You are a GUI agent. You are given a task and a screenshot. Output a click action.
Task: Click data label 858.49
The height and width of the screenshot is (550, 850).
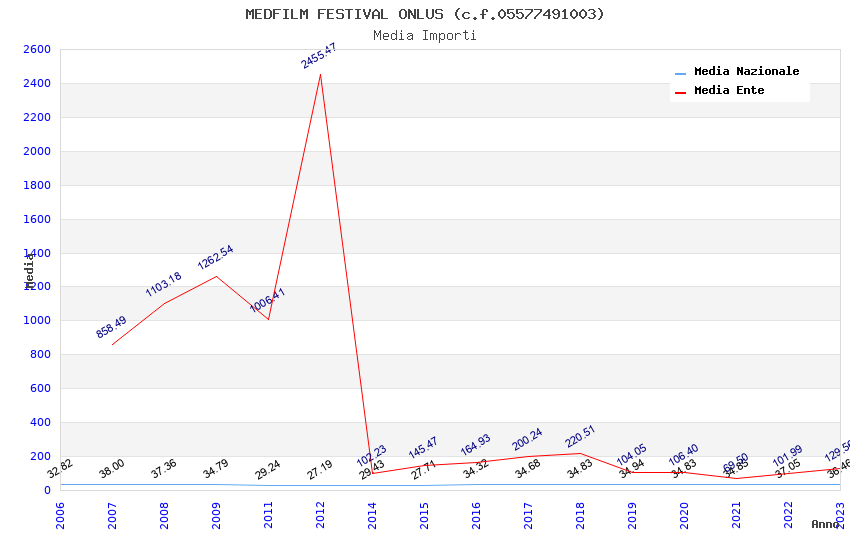click(x=111, y=327)
